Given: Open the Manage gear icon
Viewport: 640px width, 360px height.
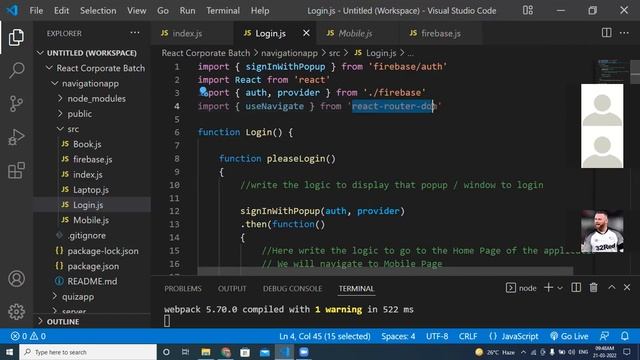Looking at the screenshot, I should pyautogui.click(x=16, y=311).
